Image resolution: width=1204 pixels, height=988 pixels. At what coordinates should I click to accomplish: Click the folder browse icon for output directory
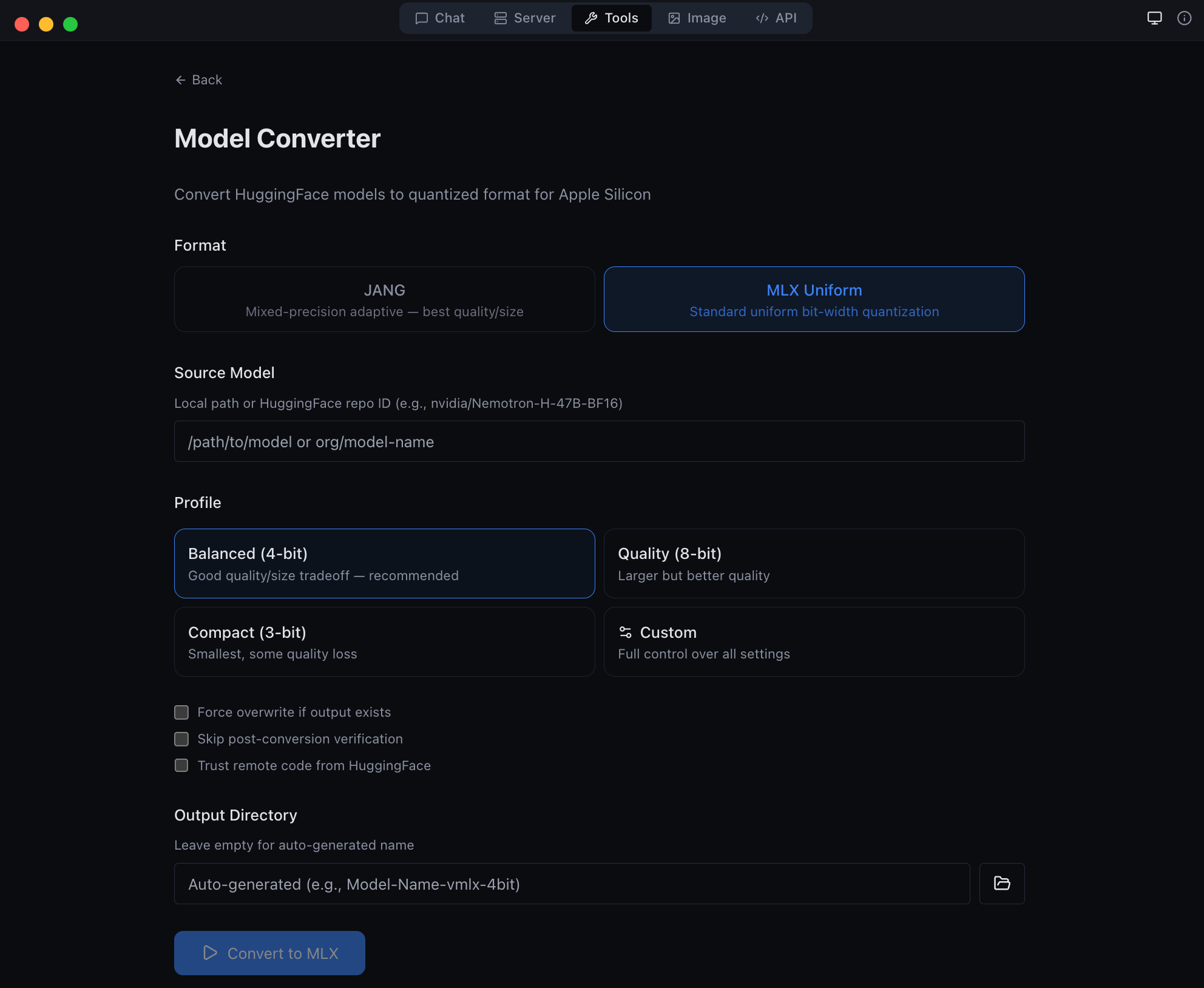pyautogui.click(x=1001, y=884)
